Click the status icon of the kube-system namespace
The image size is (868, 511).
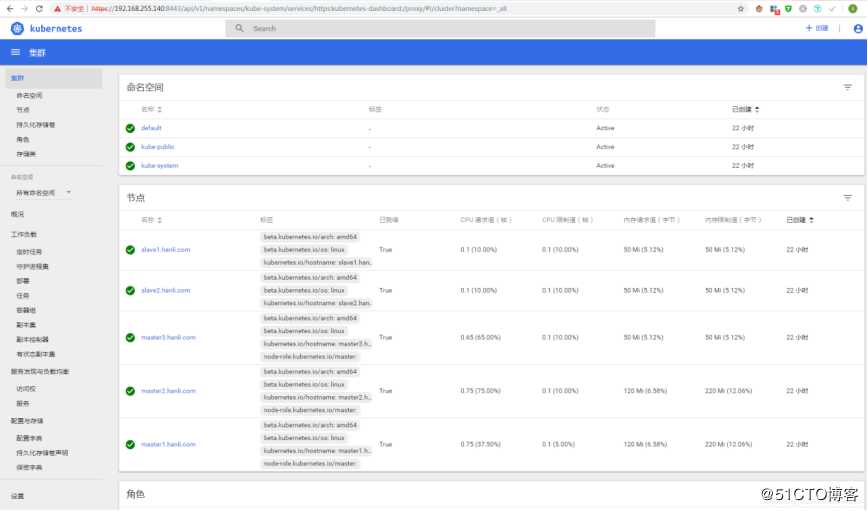130,166
